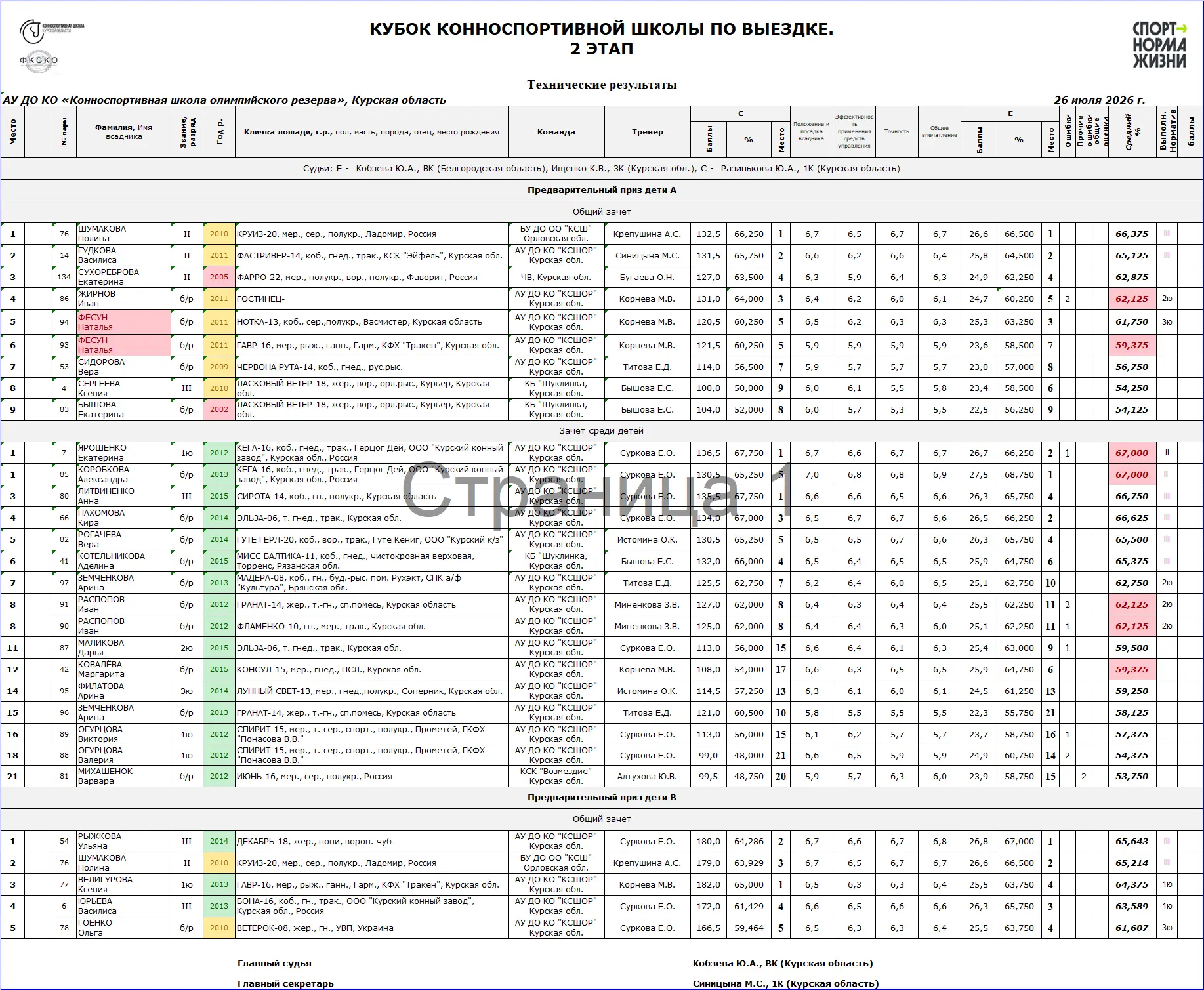1204x990 pixels.
Task: Click horse МИСС БАЛТИКА-11 description cell
Action: click(371, 561)
